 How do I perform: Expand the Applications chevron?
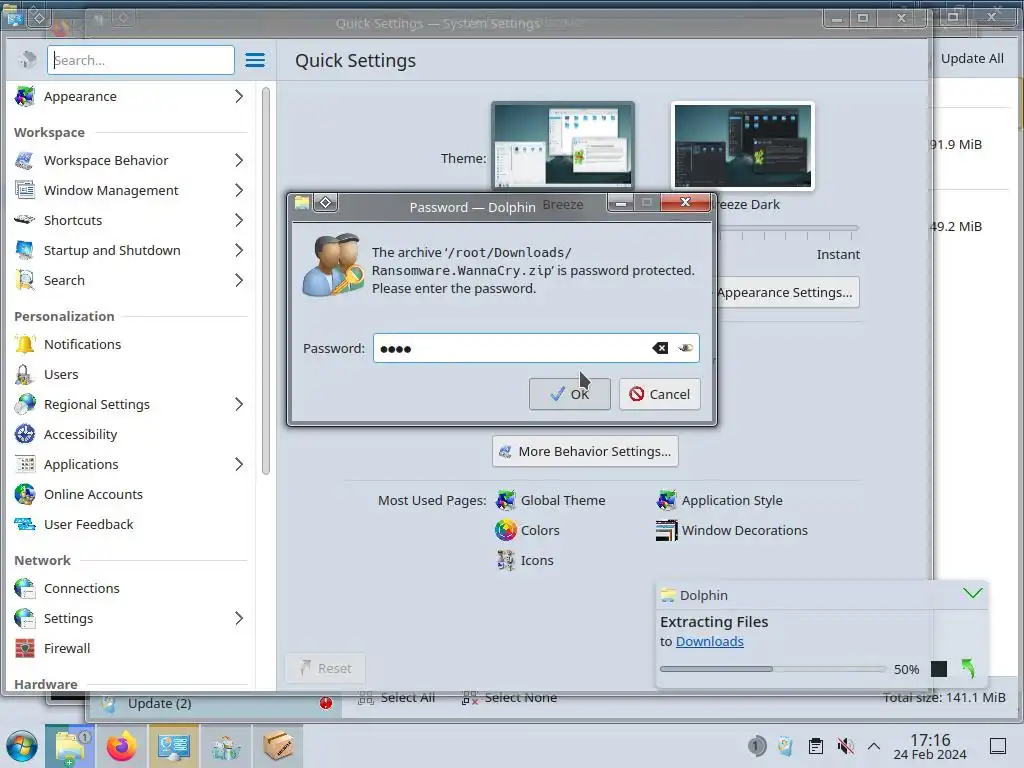(239, 465)
